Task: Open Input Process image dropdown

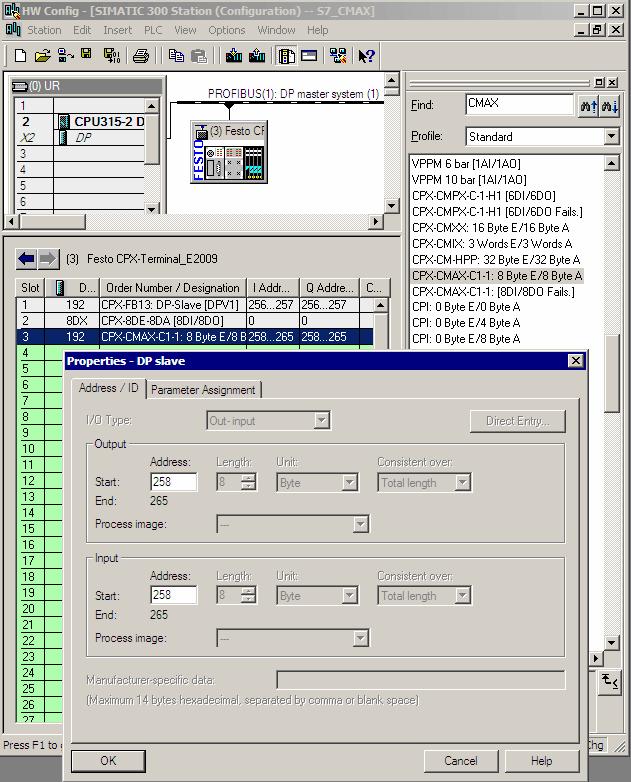Action: (361, 638)
